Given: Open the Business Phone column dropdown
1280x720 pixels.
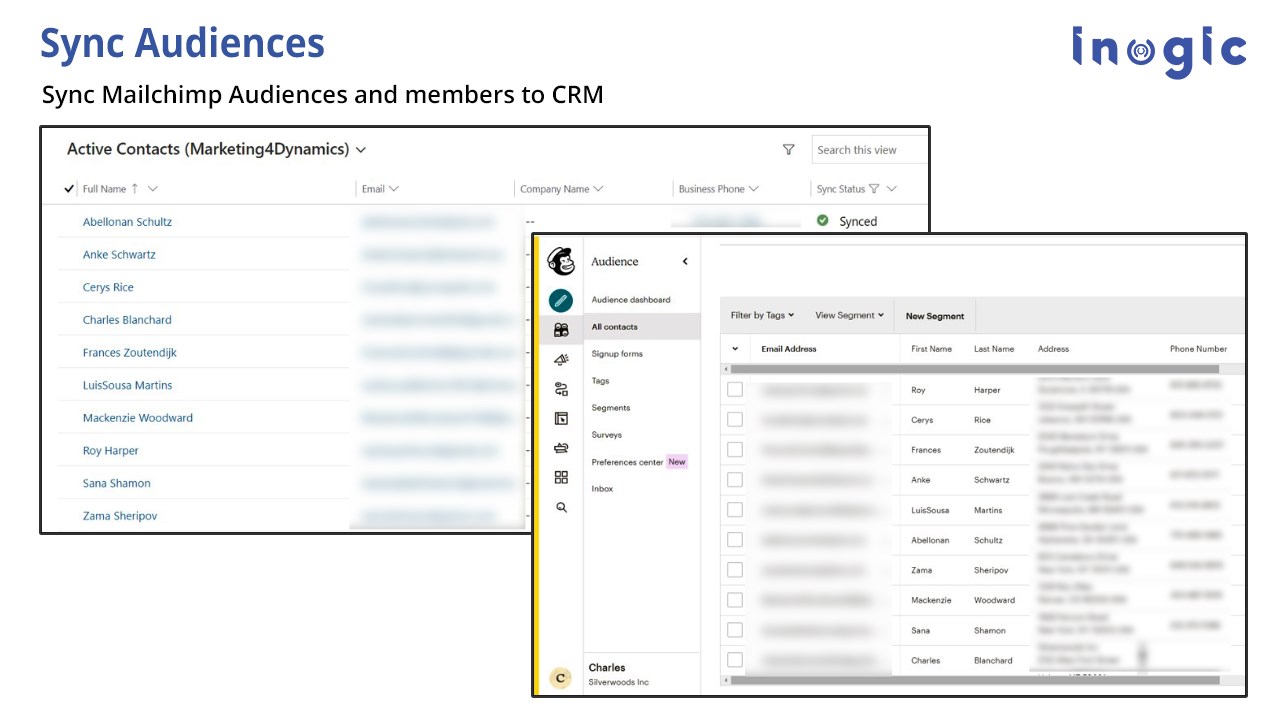Looking at the screenshot, I should 753,188.
